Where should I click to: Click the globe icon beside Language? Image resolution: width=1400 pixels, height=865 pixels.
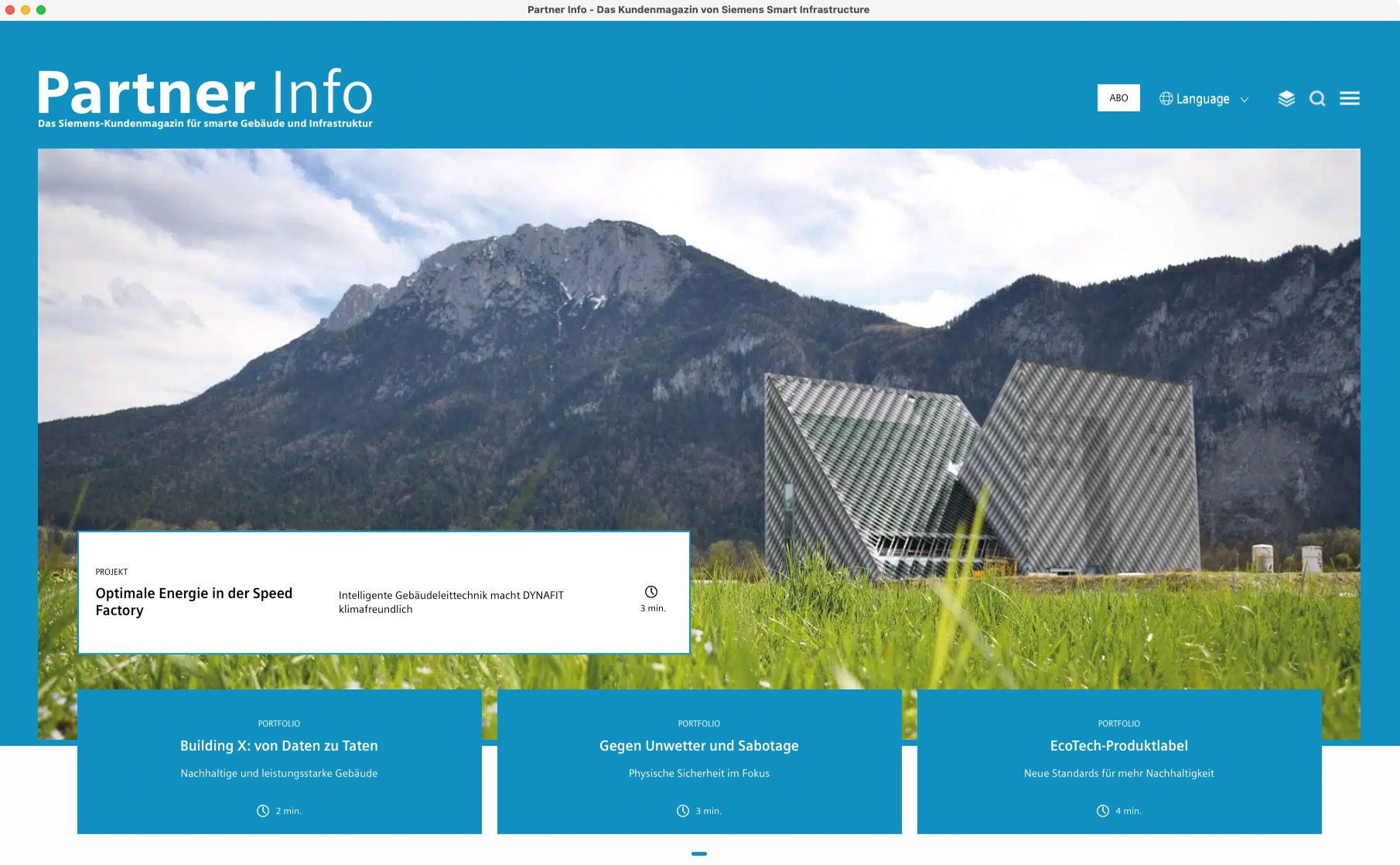coord(1166,98)
